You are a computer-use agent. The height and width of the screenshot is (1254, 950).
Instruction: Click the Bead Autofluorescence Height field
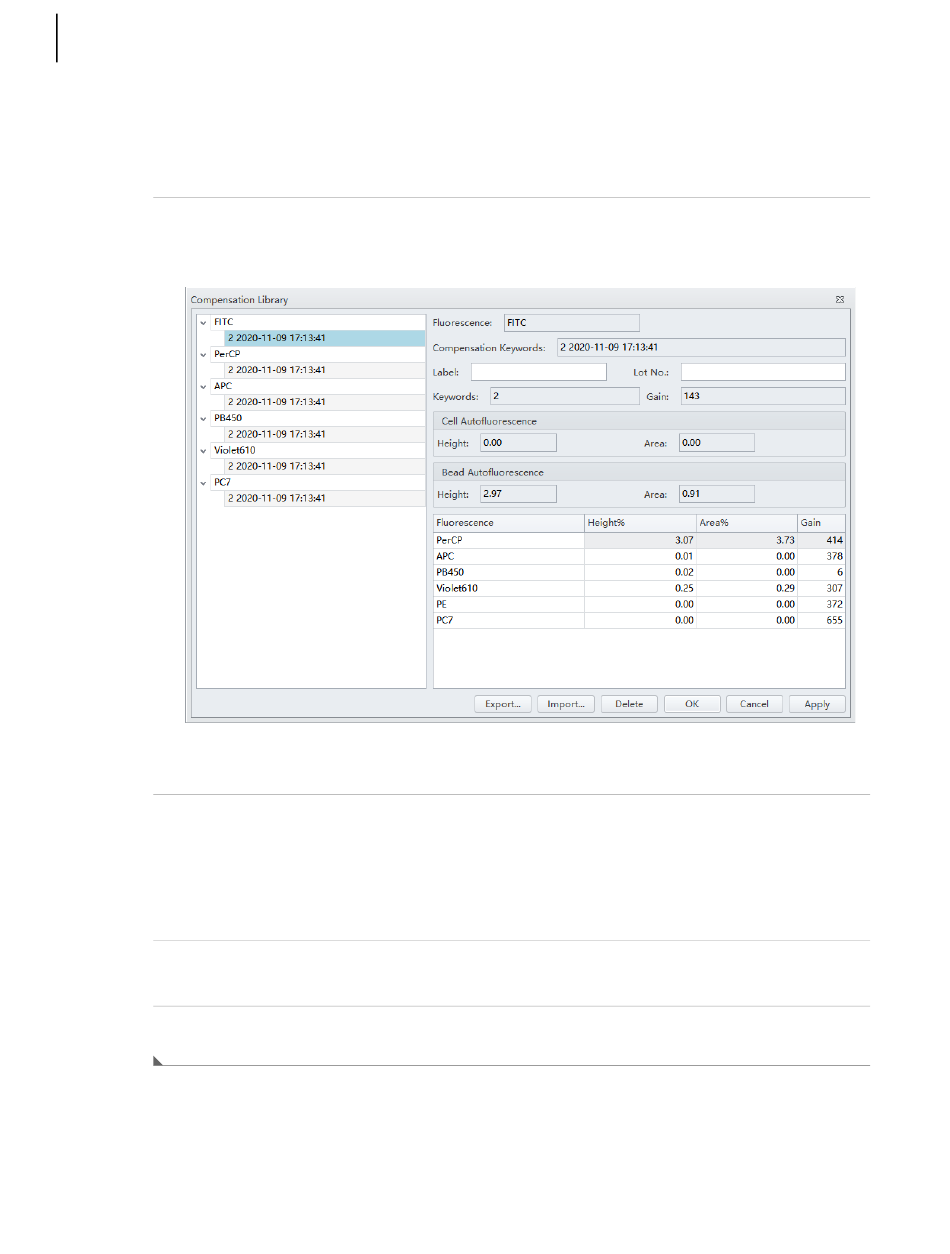(518, 493)
